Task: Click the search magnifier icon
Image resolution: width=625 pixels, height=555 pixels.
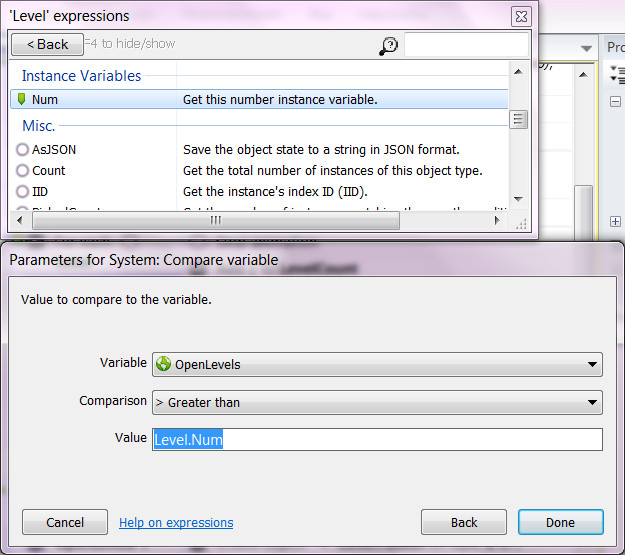Action: [389, 46]
